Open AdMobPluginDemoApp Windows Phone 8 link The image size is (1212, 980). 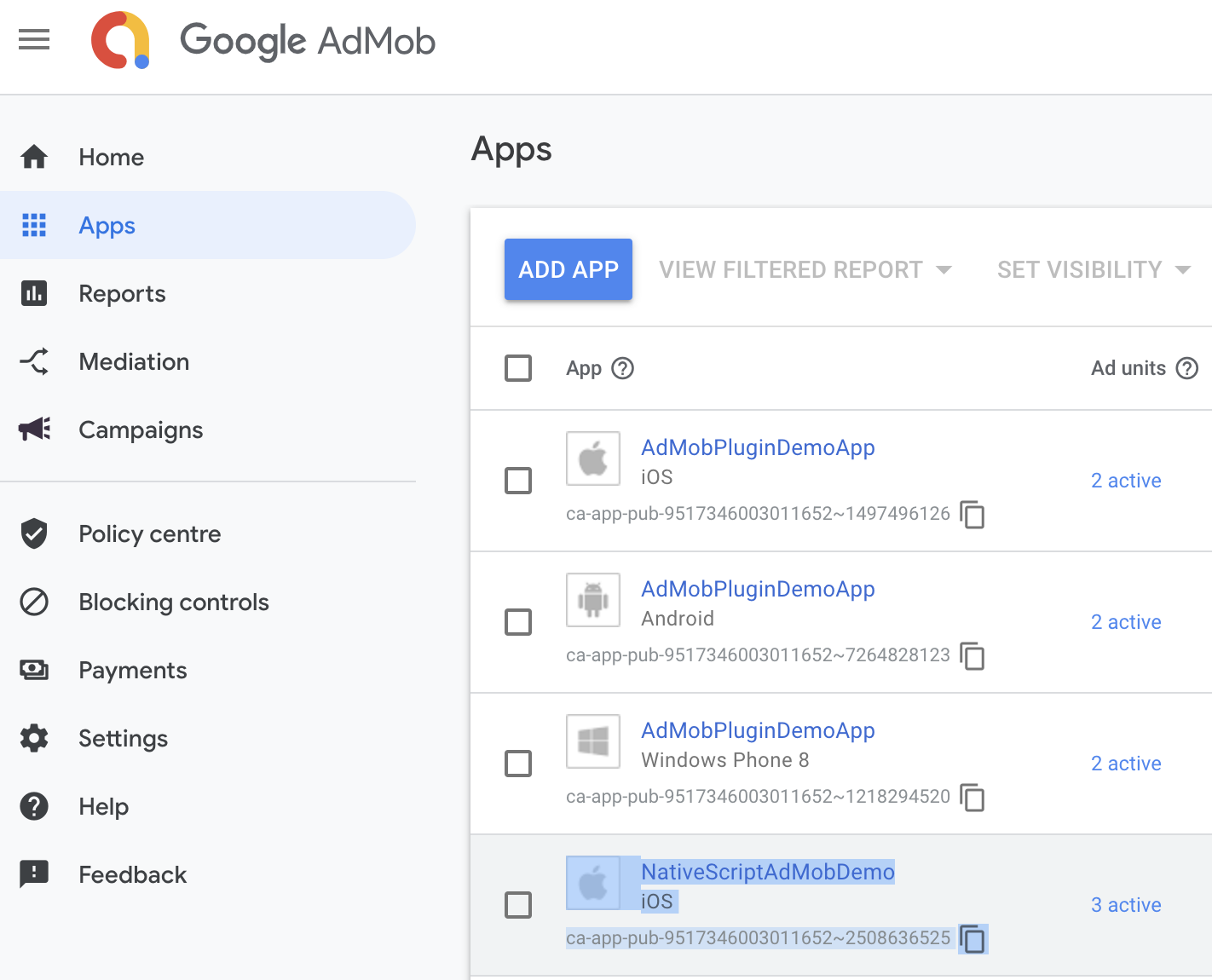tap(758, 730)
